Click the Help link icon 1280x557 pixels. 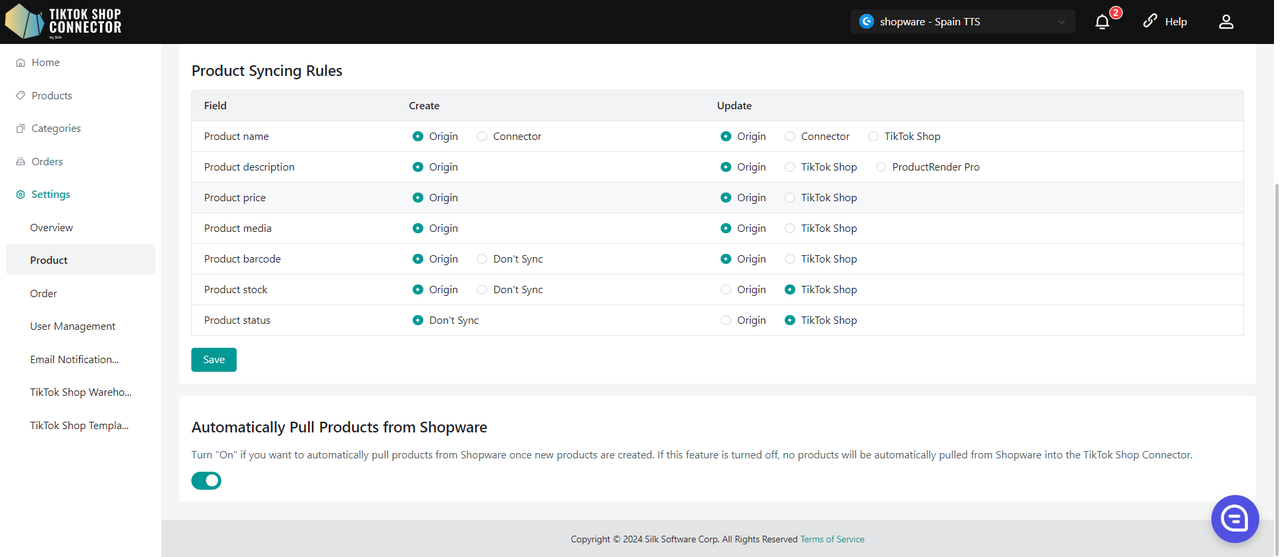pos(1150,21)
